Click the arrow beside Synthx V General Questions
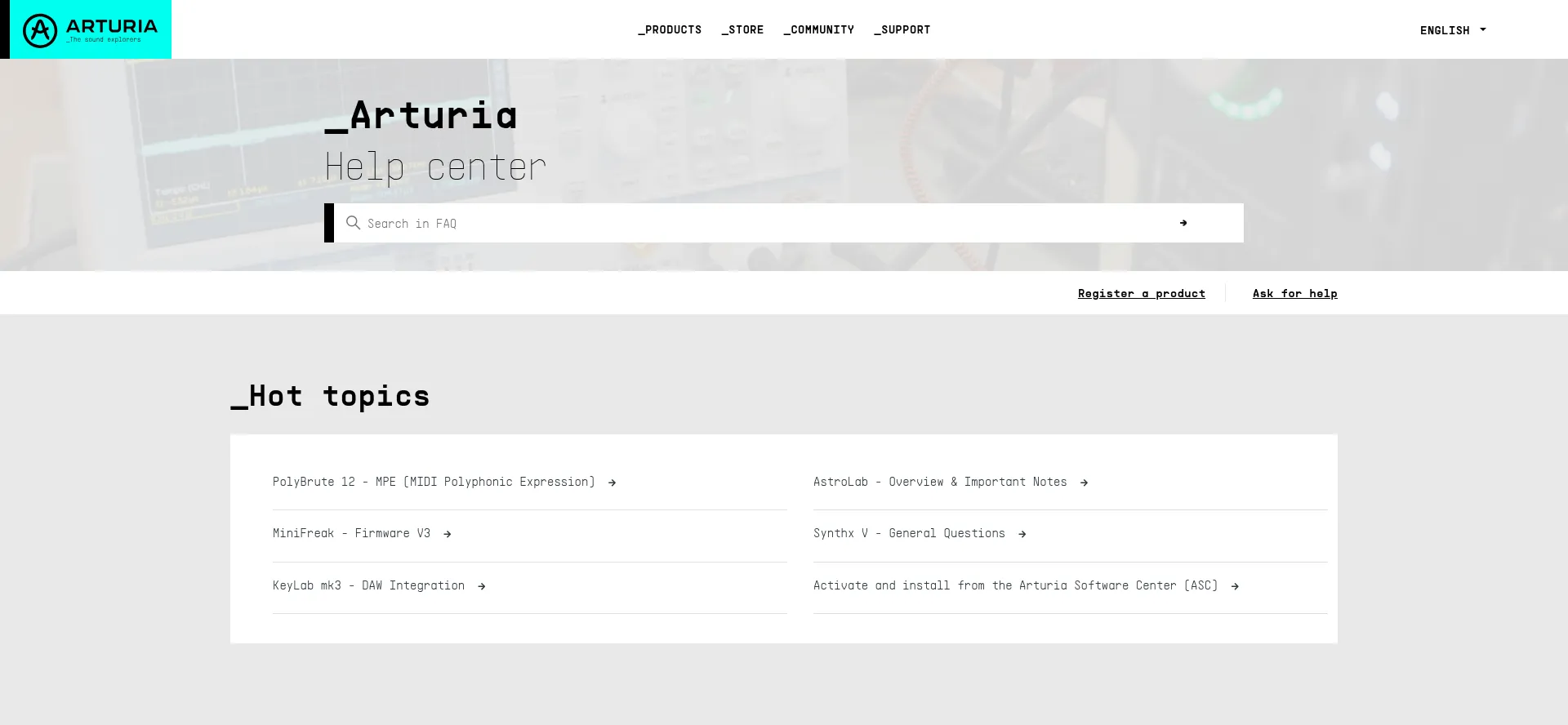1568x725 pixels. pos(1022,534)
